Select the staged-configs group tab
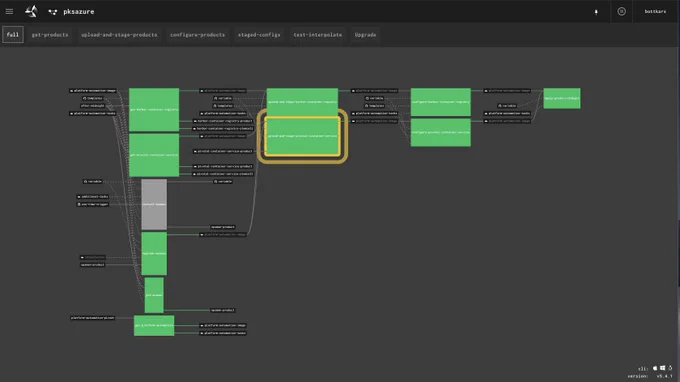This screenshot has height=382, width=680. pyautogui.click(x=259, y=35)
